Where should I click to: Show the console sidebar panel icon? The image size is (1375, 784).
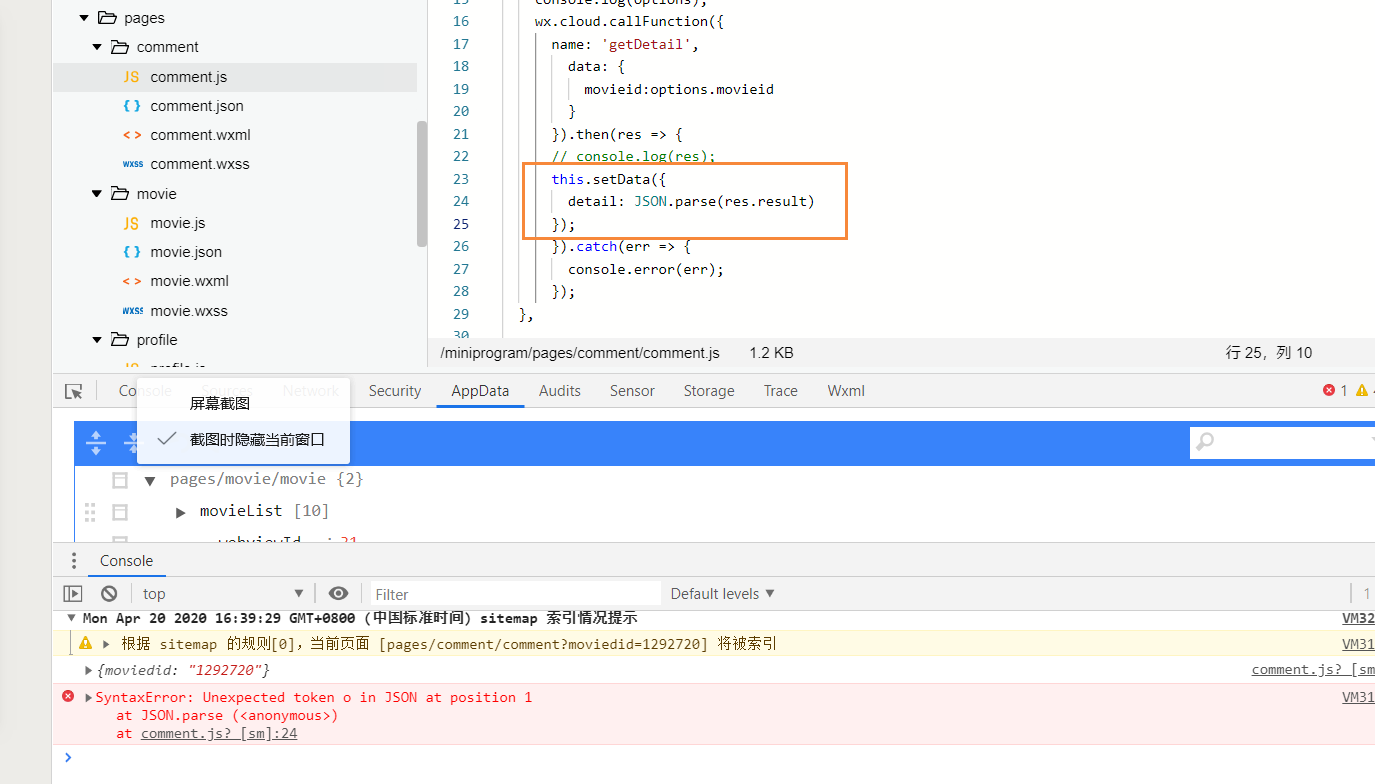73,593
